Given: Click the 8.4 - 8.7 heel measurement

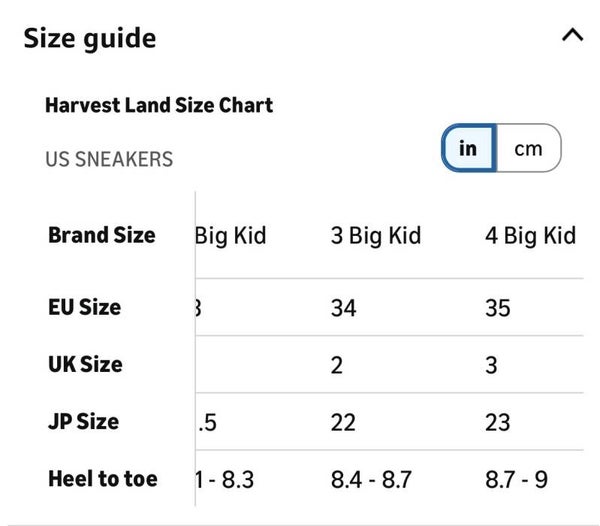Looking at the screenshot, I should [x=371, y=480].
